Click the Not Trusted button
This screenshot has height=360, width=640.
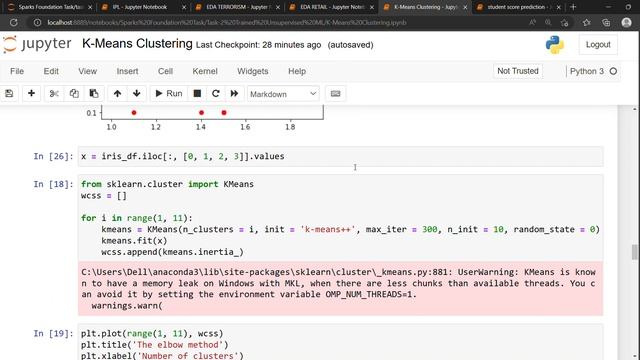518,71
